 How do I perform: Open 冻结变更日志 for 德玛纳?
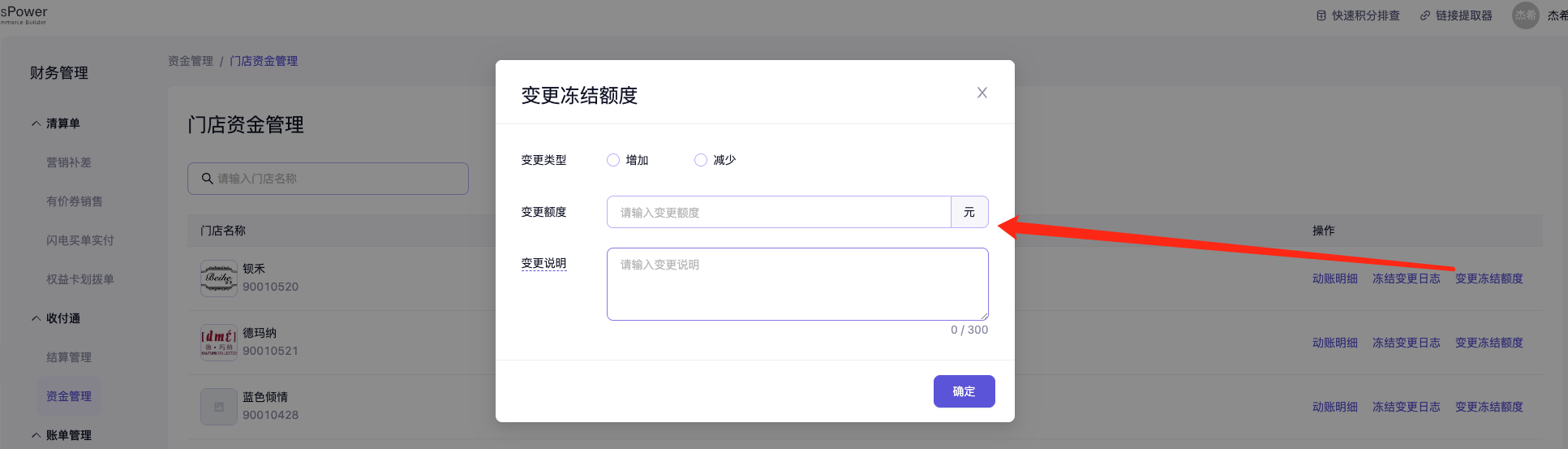click(x=1406, y=343)
